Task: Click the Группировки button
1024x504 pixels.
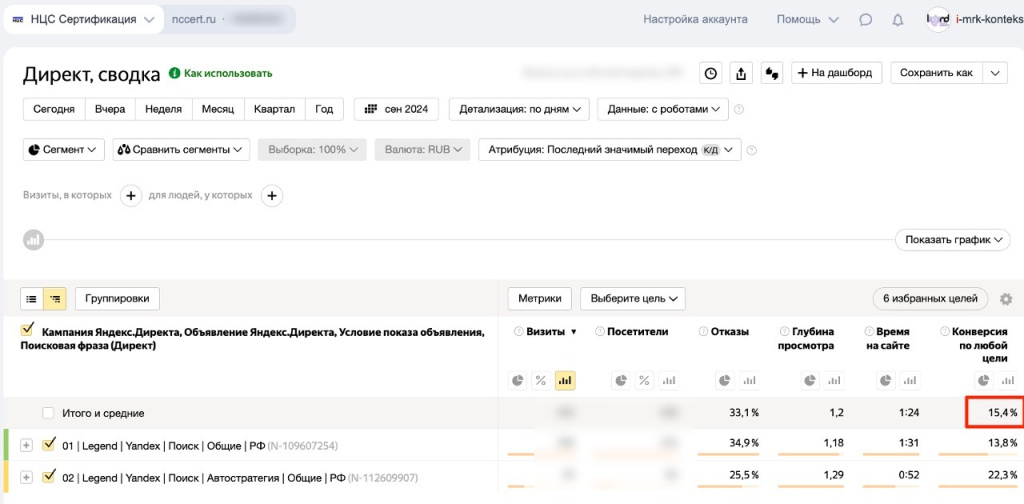Action: pyautogui.click(x=117, y=298)
